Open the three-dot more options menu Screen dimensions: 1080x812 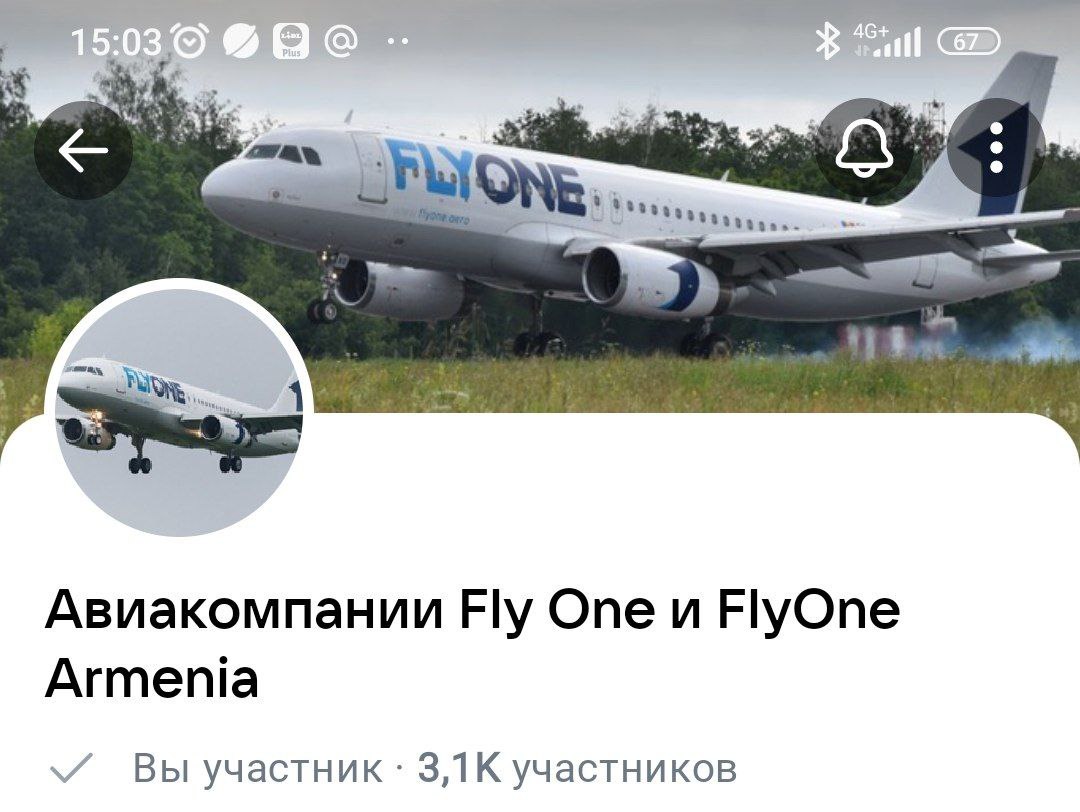[996, 149]
